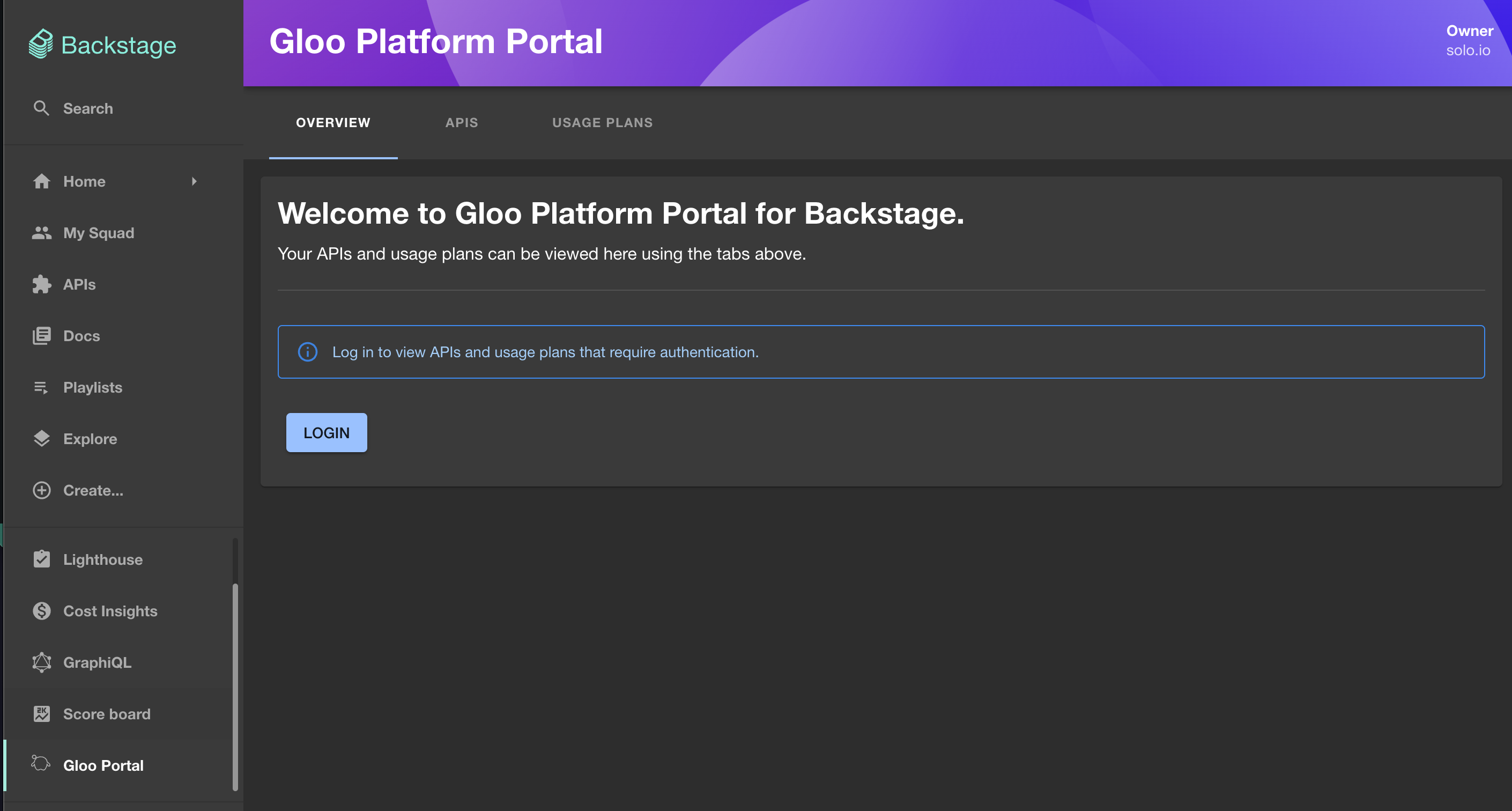Screen dimensions: 1512x811
Task: Switch to the APIs tab
Action: pos(461,123)
